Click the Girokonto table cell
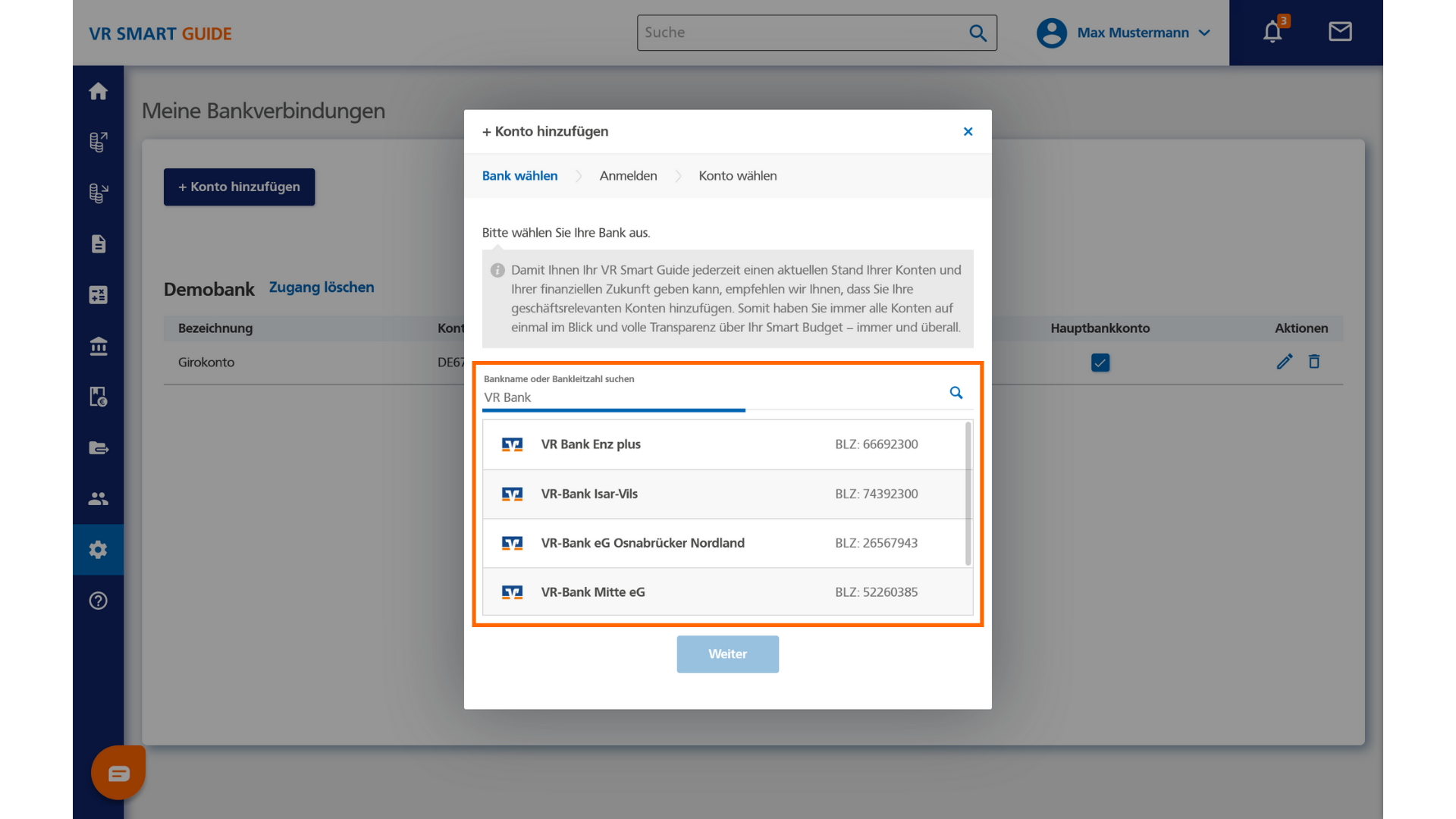1456x819 pixels. coord(206,362)
